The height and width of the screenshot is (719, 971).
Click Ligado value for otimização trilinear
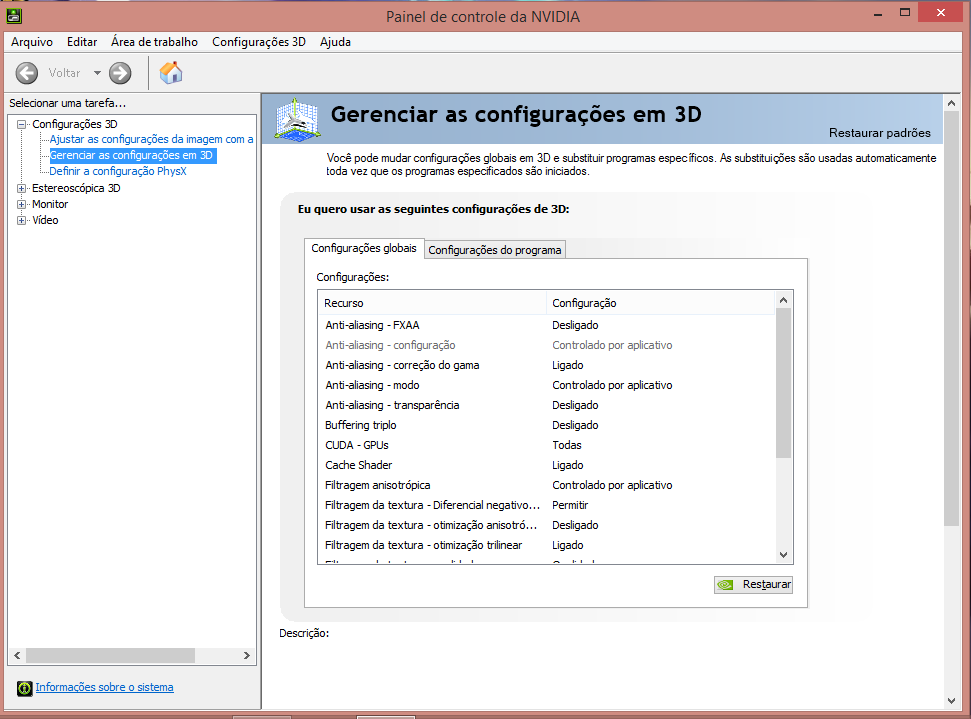[x=568, y=546]
